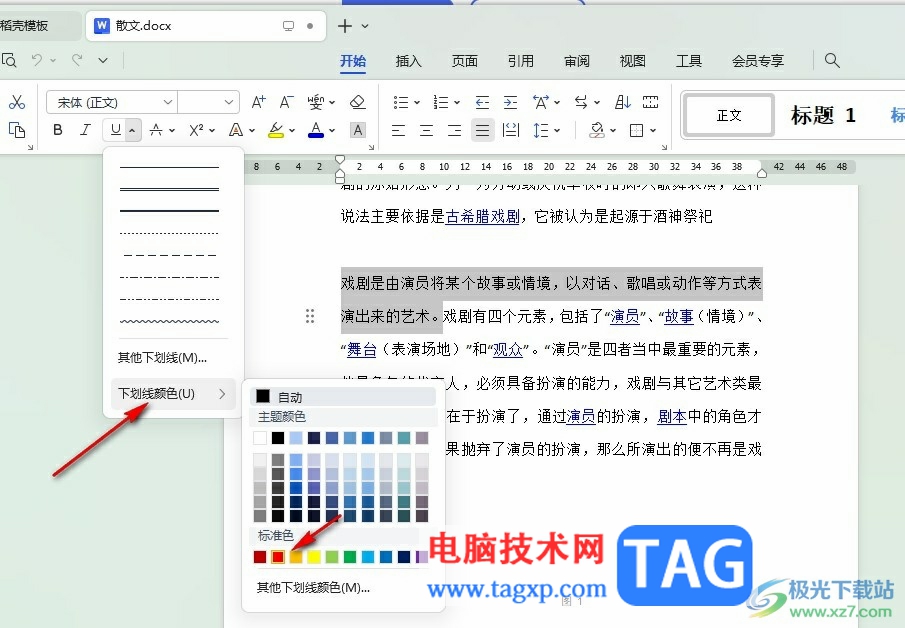The height and width of the screenshot is (628, 905).
Task: Click the strikethrough icon
Action: point(156,130)
